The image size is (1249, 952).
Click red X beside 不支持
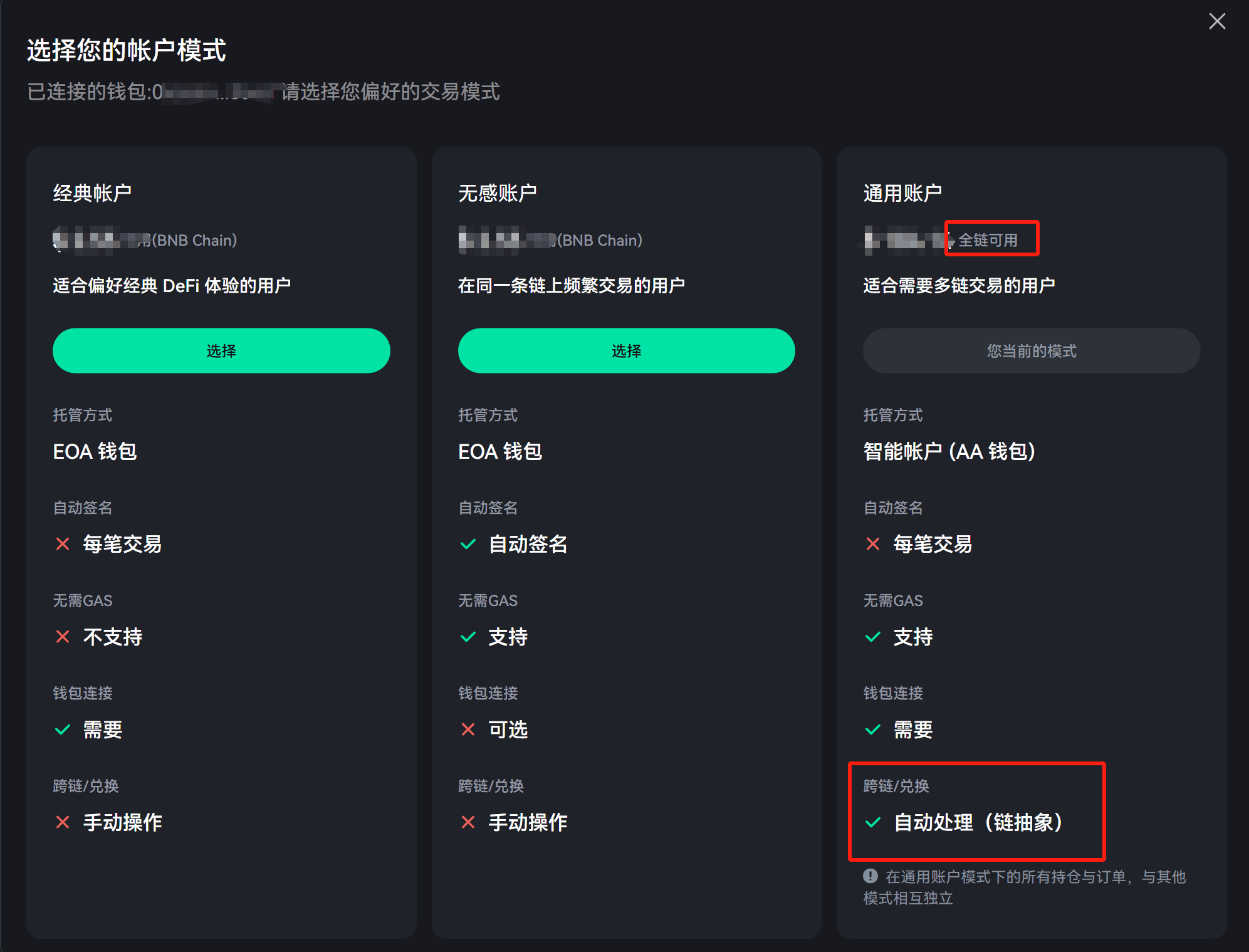point(63,637)
